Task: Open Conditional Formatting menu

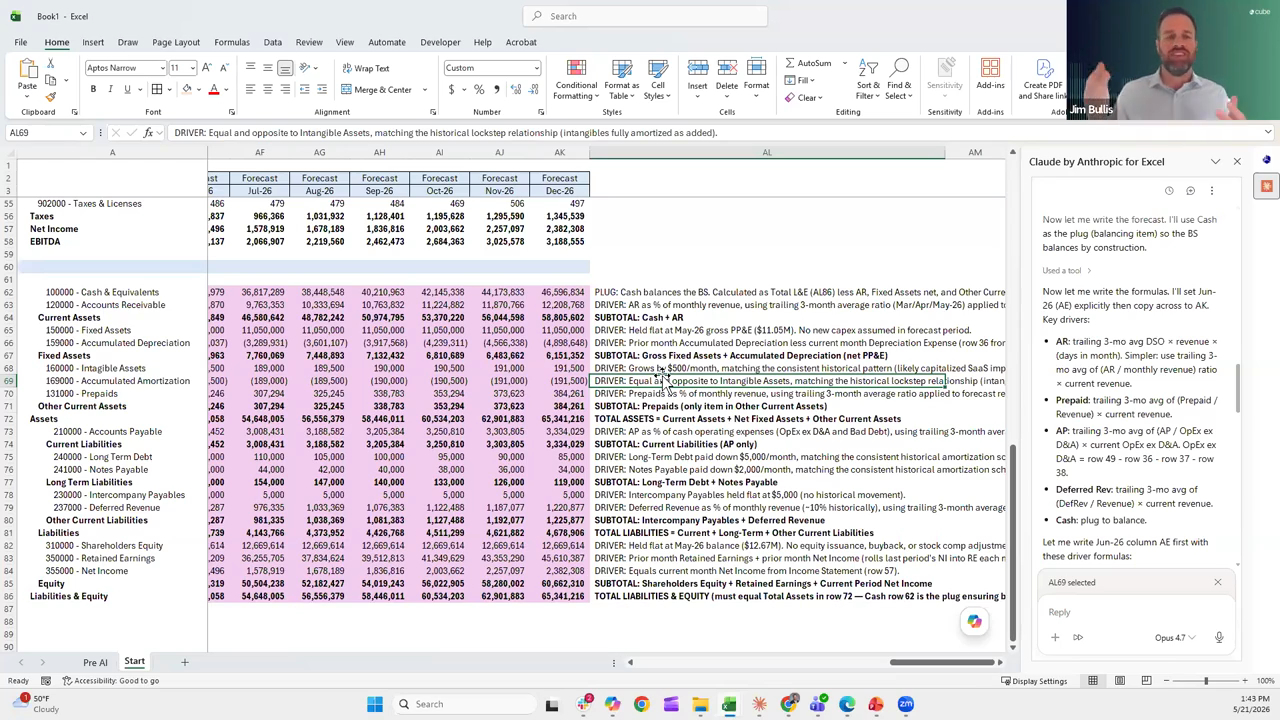Action: click(576, 79)
